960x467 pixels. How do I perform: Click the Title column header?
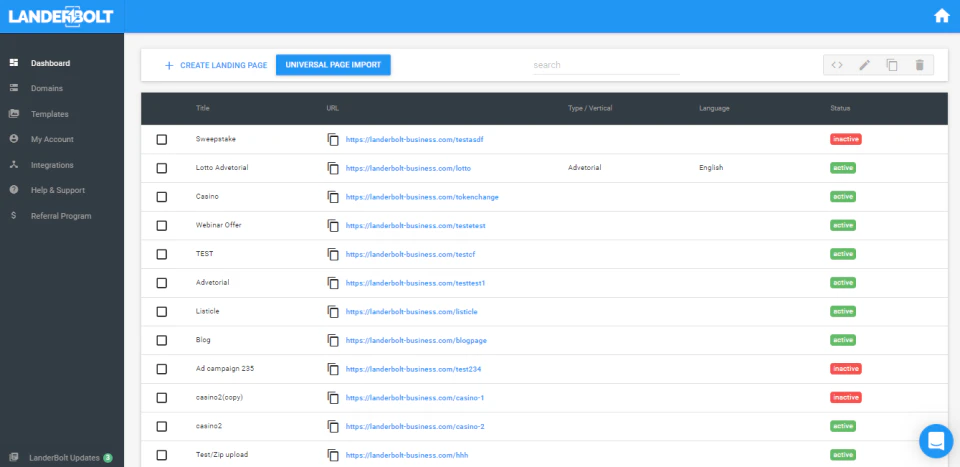(x=203, y=108)
